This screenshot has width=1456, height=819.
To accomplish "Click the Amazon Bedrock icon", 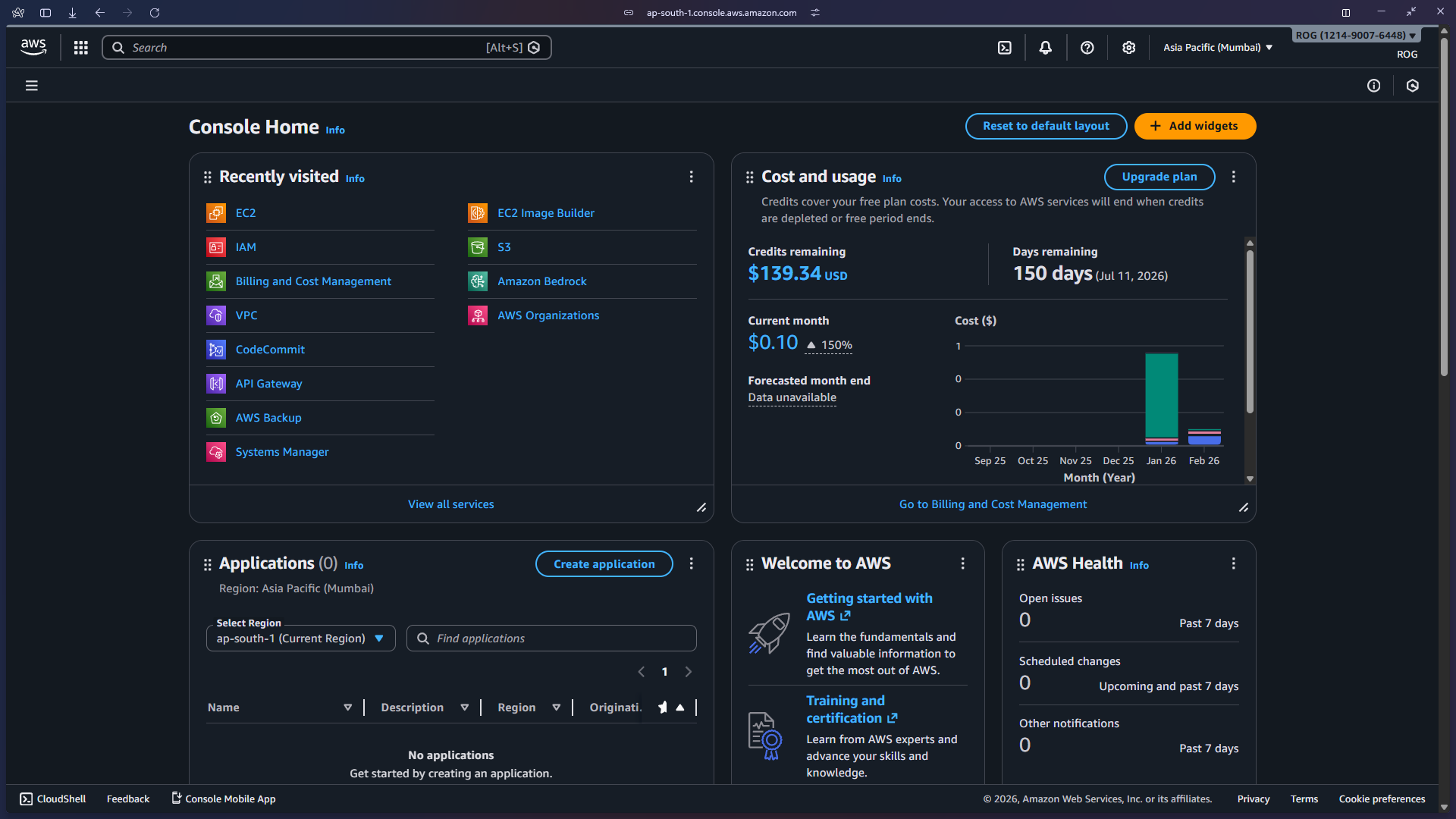I will coord(478,281).
